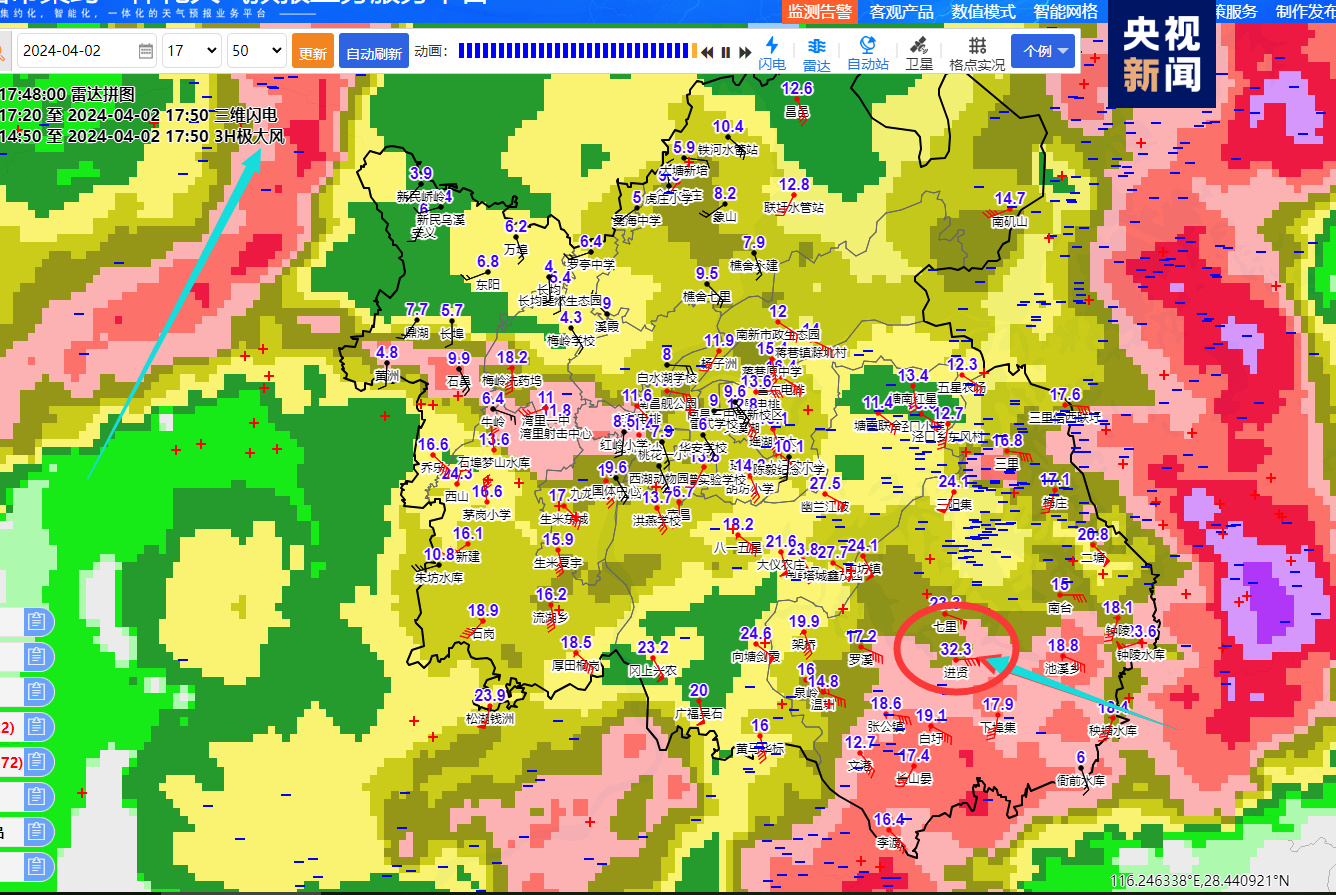This screenshot has width=1336, height=895.
Task: Open the calendar icon in date field
Action: pyautogui.click(x=146, y=51)
